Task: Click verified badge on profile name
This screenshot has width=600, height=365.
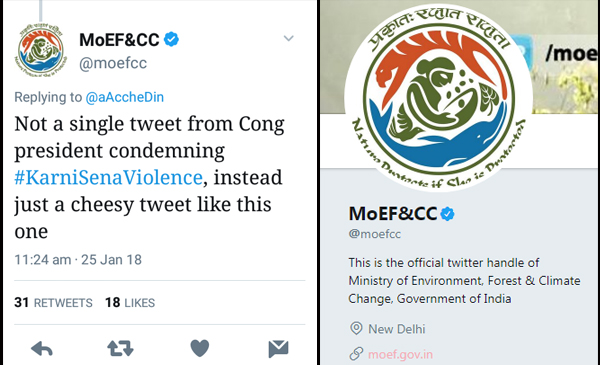Action: pos(447,214)
